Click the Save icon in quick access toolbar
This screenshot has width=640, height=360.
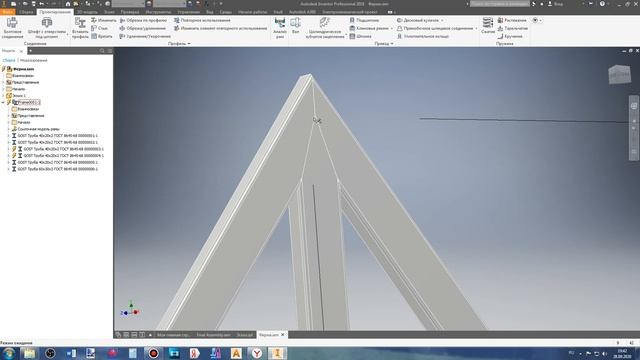pyautogui.click(x=33, y=4)
